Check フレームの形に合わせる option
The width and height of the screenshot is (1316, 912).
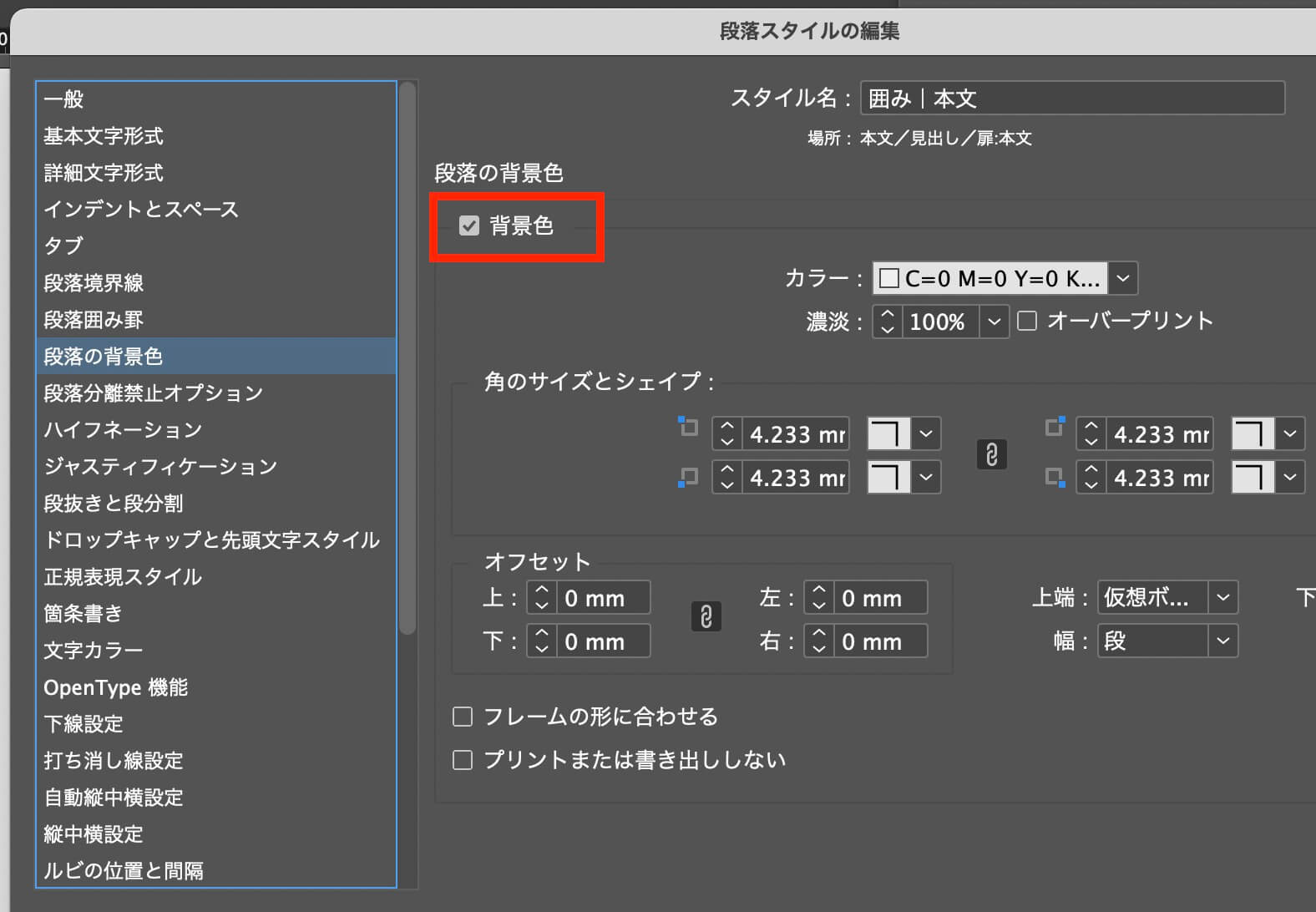pos(463,717)
